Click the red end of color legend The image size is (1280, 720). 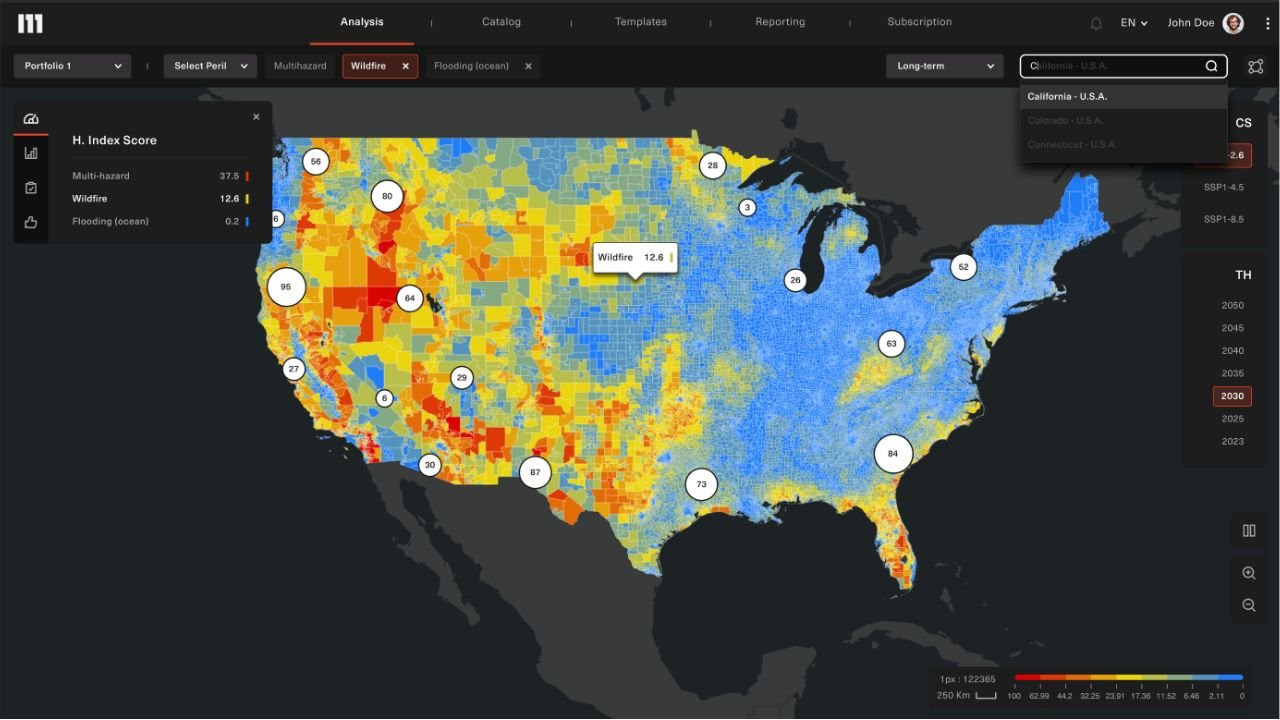pyautogui.click(x=1022, y=677)
